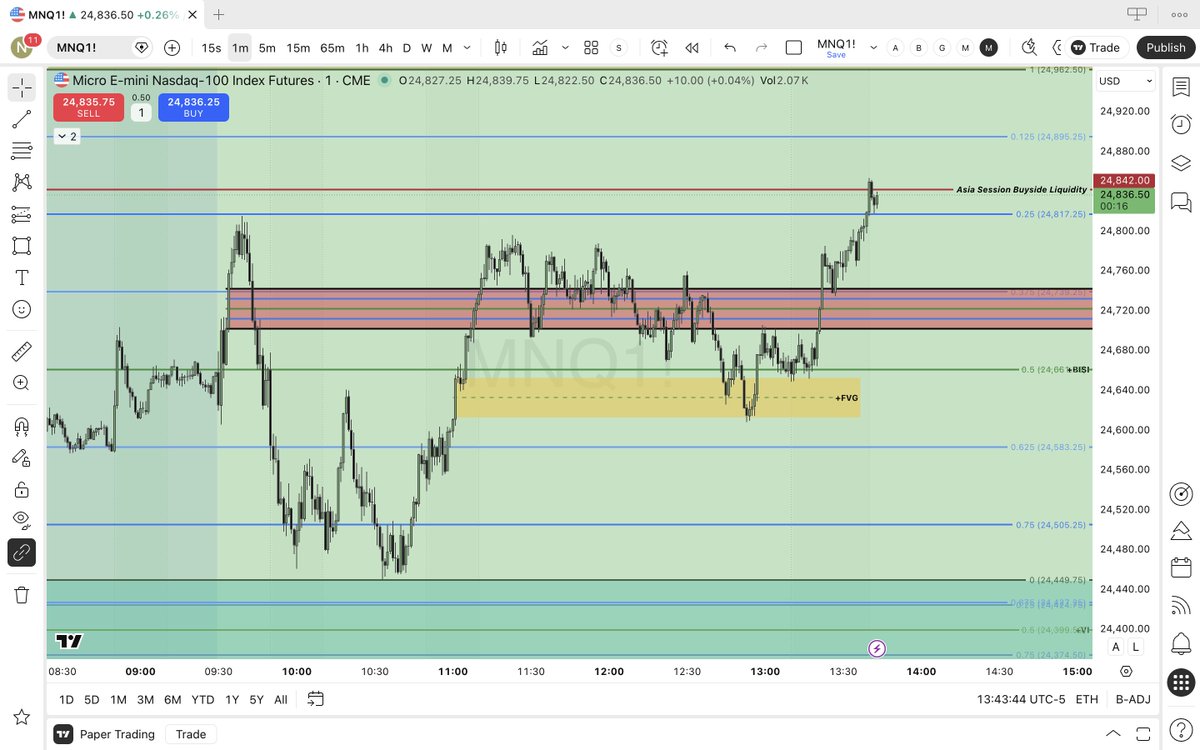Open the emoji and icons tool
The image size is (1200, 750).
(x=21, y=309)
